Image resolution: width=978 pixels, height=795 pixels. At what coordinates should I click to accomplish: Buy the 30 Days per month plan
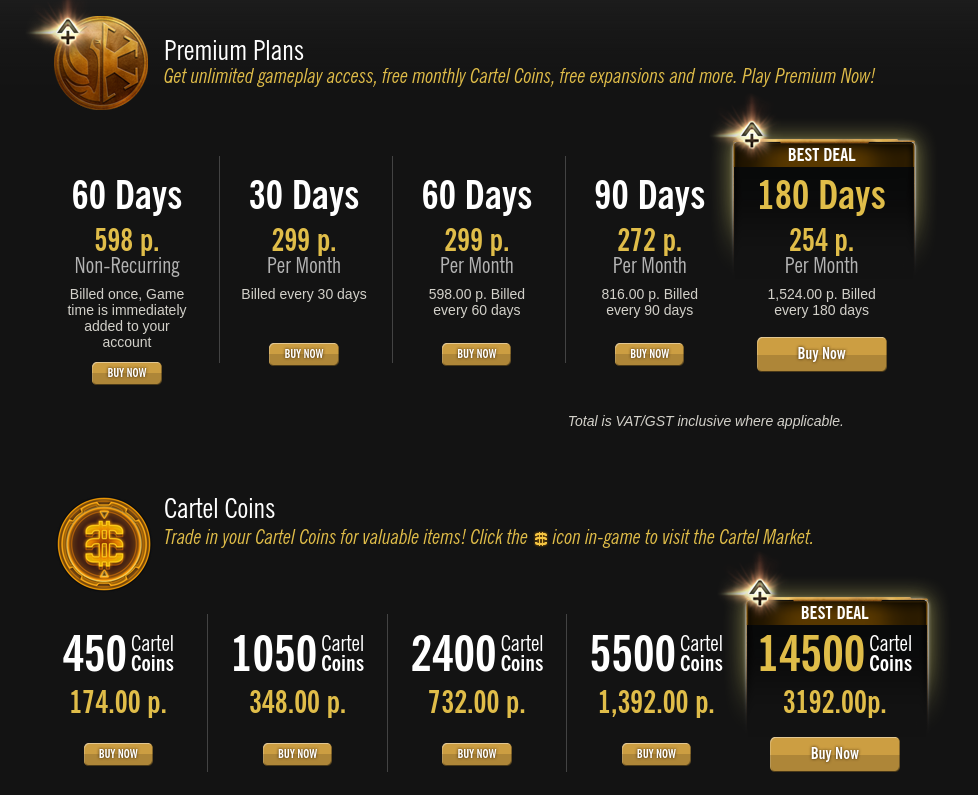pos(304,354)
